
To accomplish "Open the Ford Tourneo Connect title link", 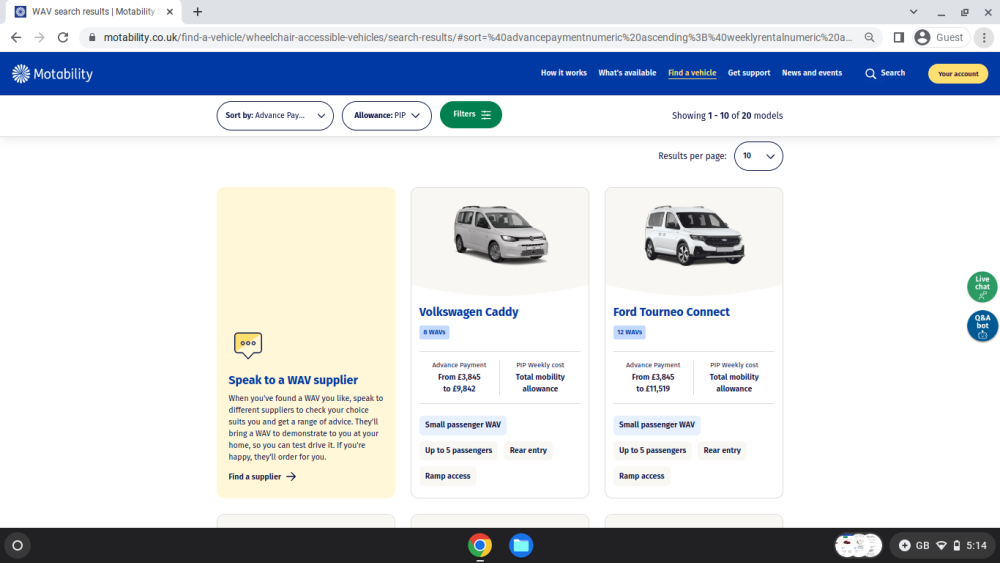I will [x=671, y=312].
